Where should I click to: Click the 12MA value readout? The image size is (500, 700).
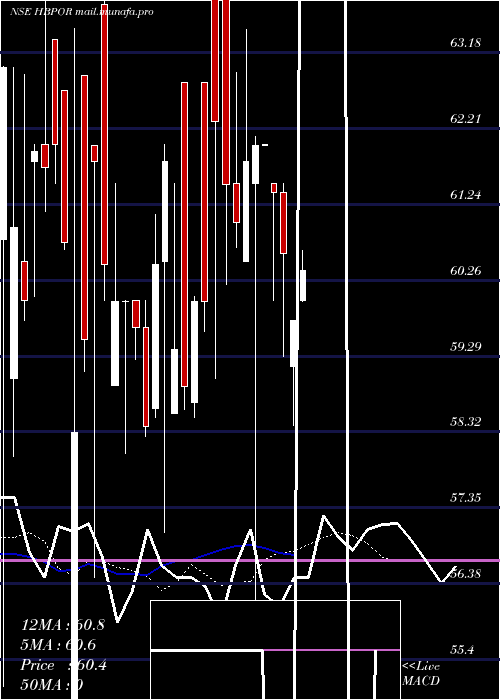(62, 625)
